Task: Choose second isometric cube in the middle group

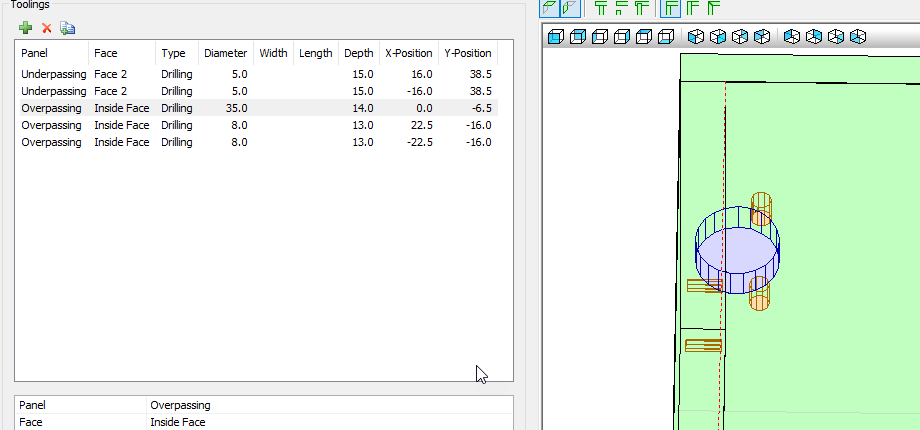Action: [x=718, y=37]
